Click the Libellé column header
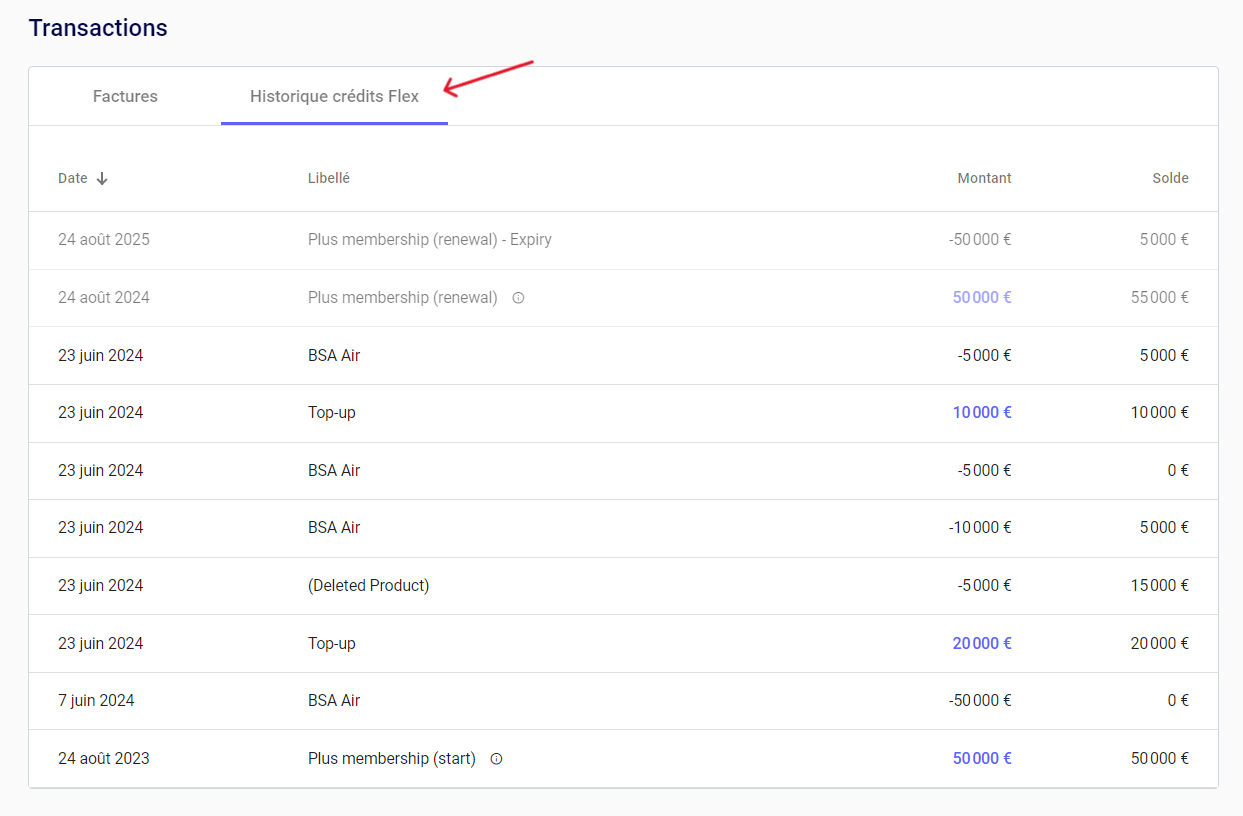This screenshot has height=816, width=1243. (x=328, y=179)
